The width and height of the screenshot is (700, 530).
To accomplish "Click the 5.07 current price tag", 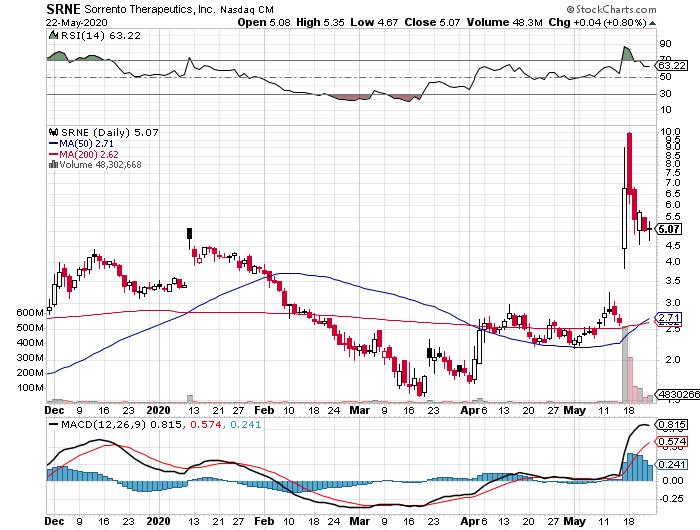I will (668, 229).
